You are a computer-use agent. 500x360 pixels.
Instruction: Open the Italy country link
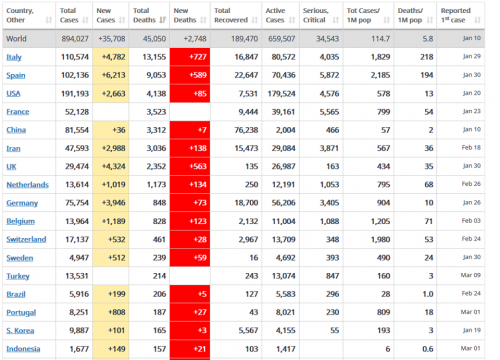point(14,57)
